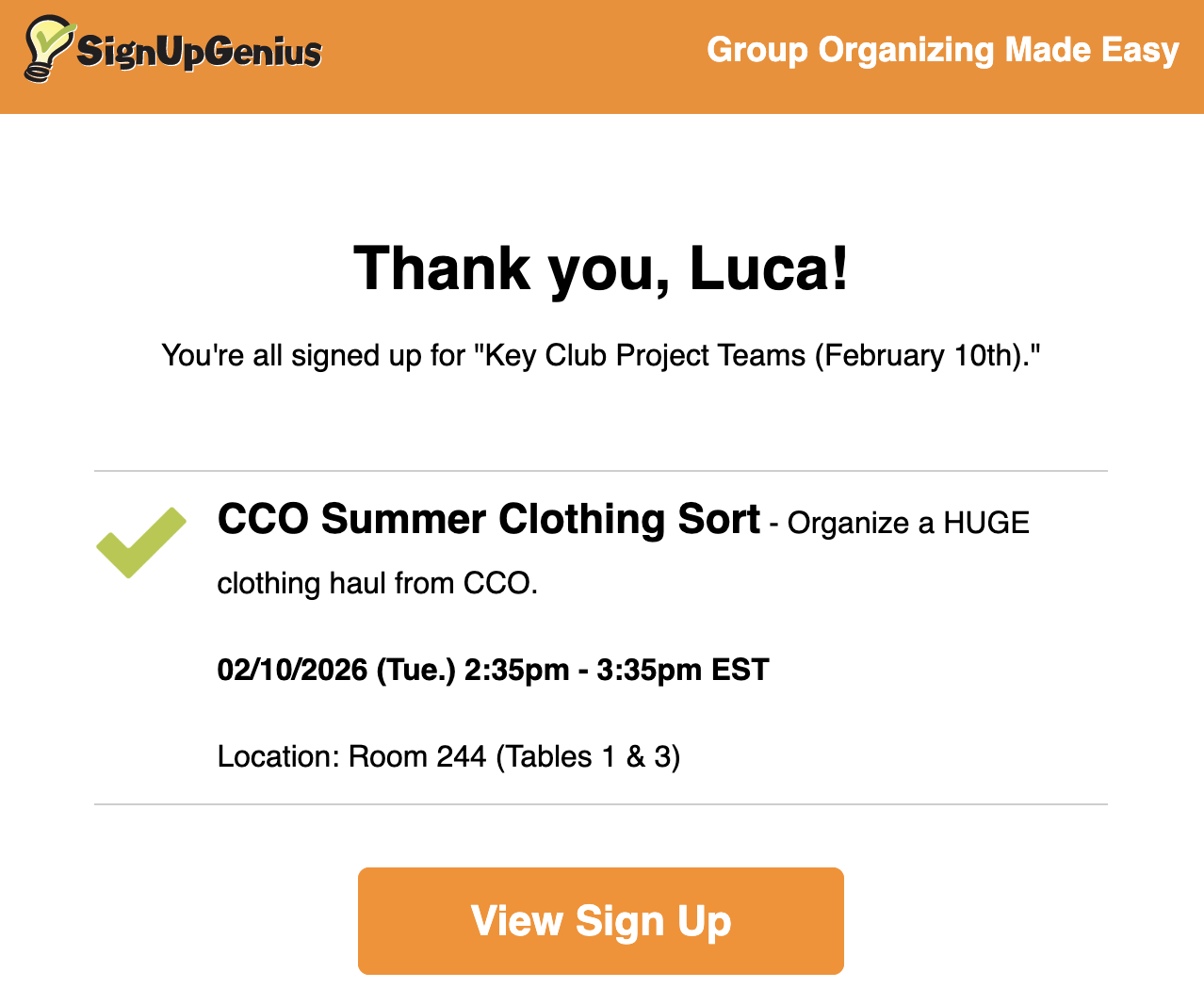1204x1004 pixels.
Task: Click the SignUpGenius lightbulb logo icon
Action: tap(47, 49)
